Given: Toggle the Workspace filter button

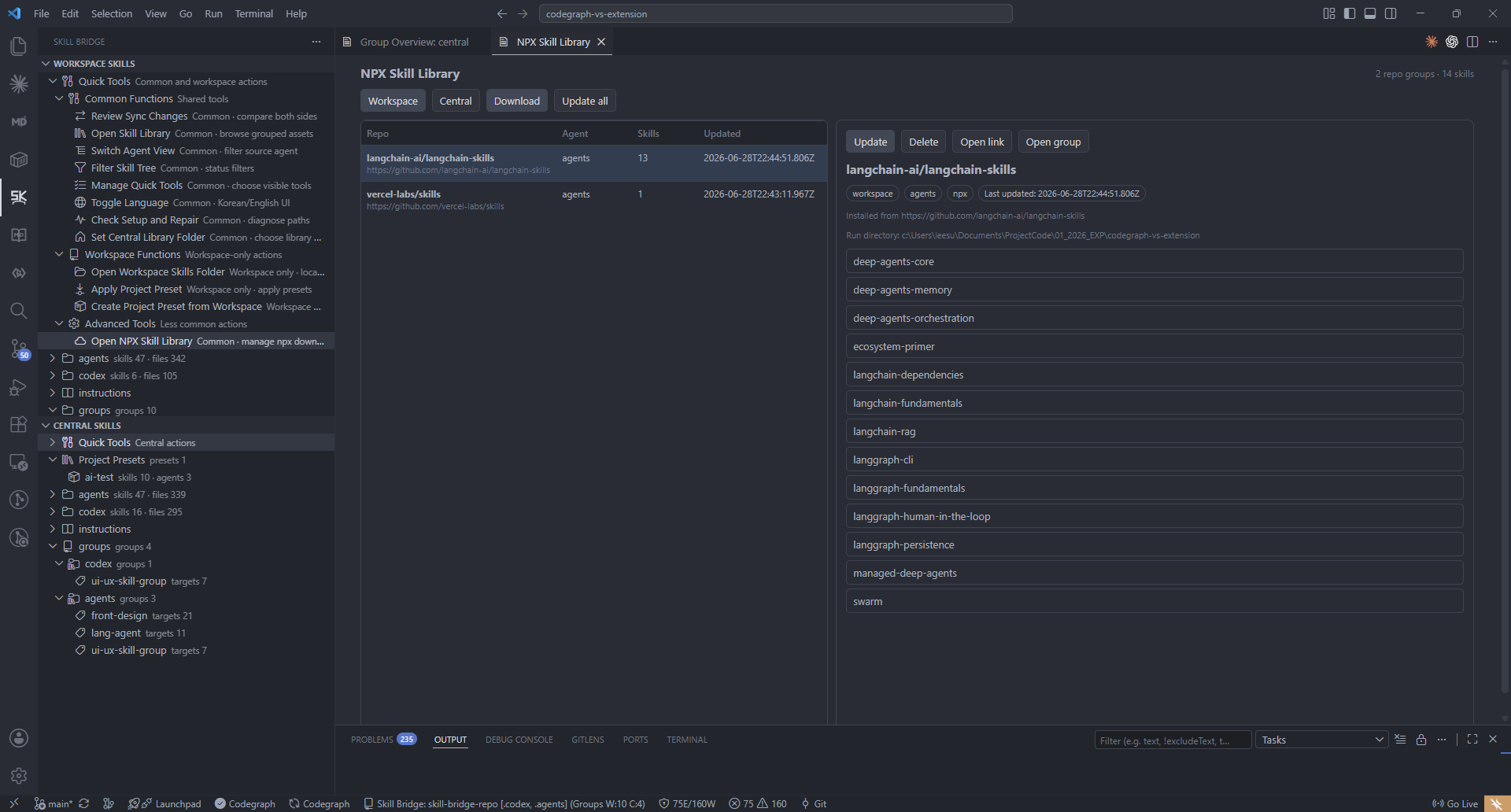Looking at the screenshot, I should click(x=393, y=101).
